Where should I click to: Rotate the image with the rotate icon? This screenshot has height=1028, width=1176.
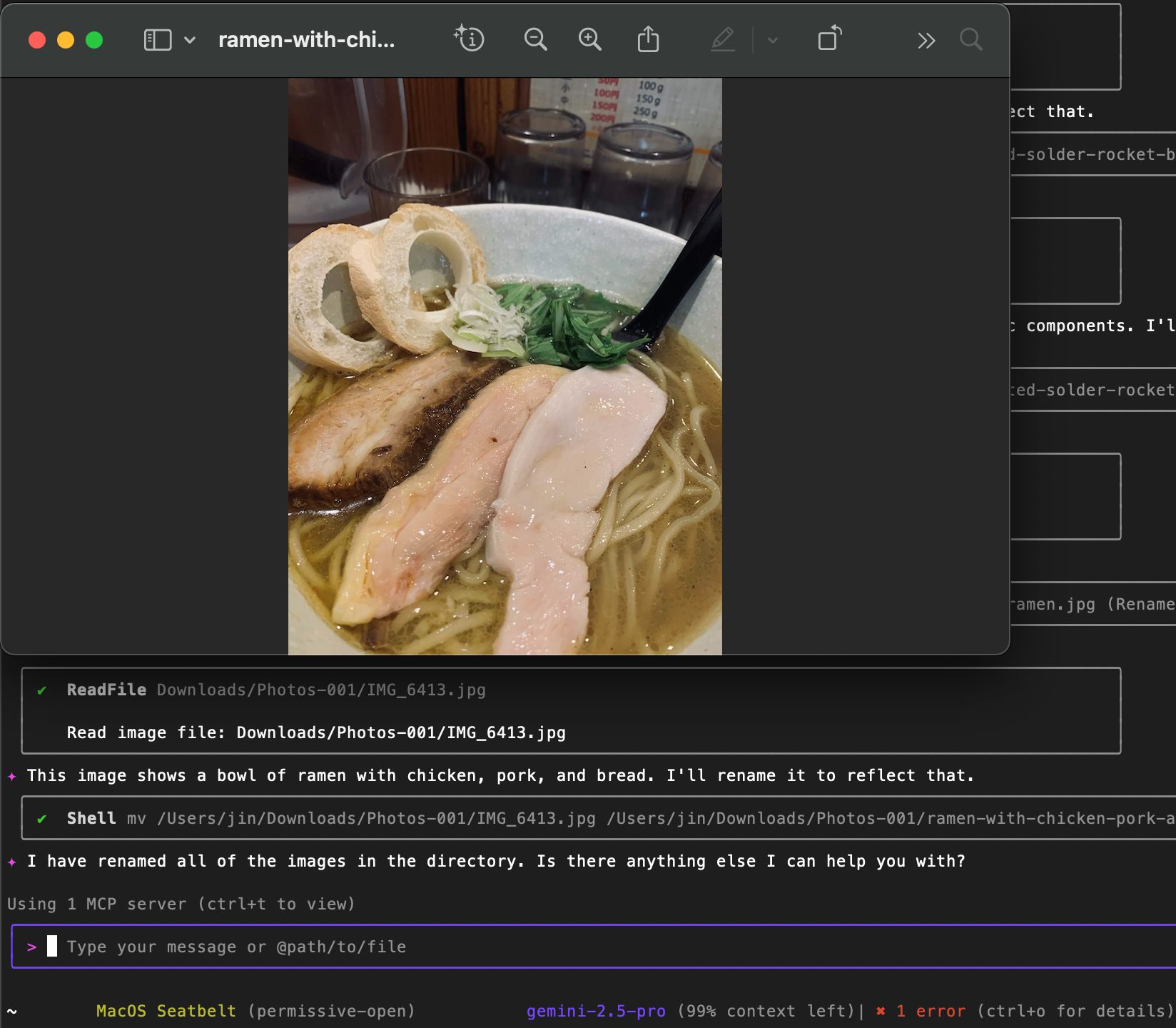point(829,39)
